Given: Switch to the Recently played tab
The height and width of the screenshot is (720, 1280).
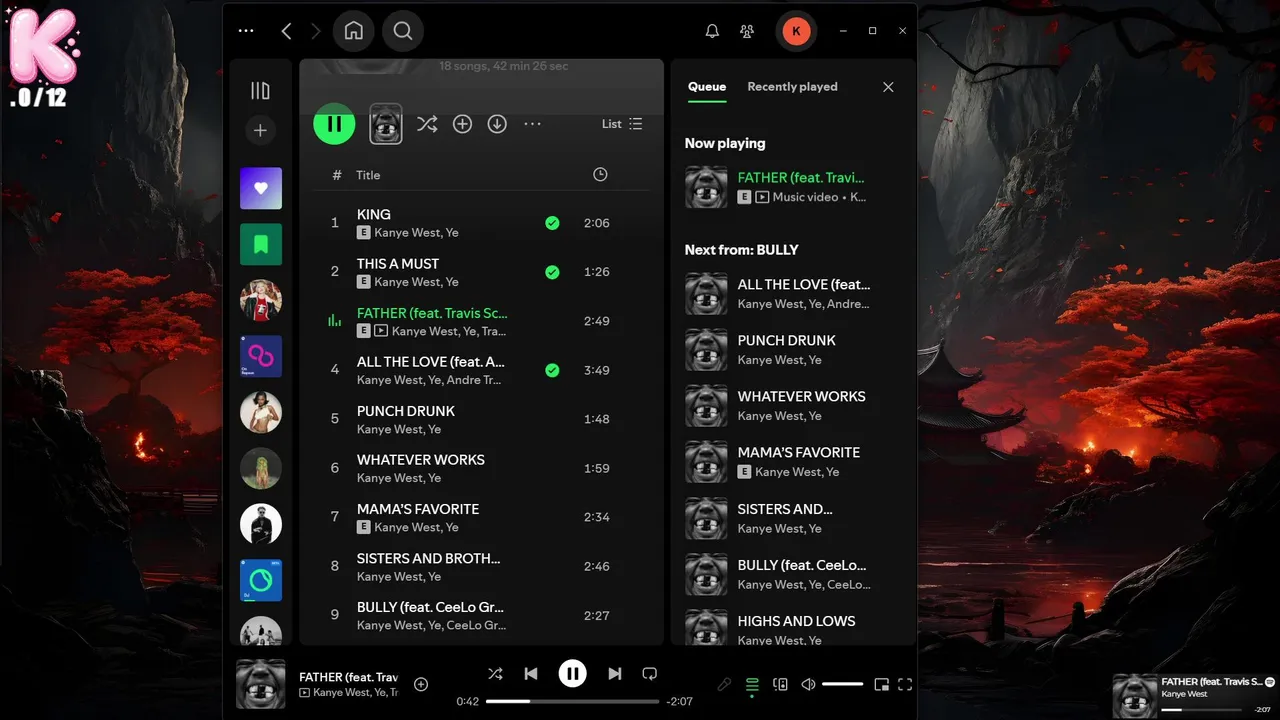Looking at the screenshot, I should tap(792, 87).
